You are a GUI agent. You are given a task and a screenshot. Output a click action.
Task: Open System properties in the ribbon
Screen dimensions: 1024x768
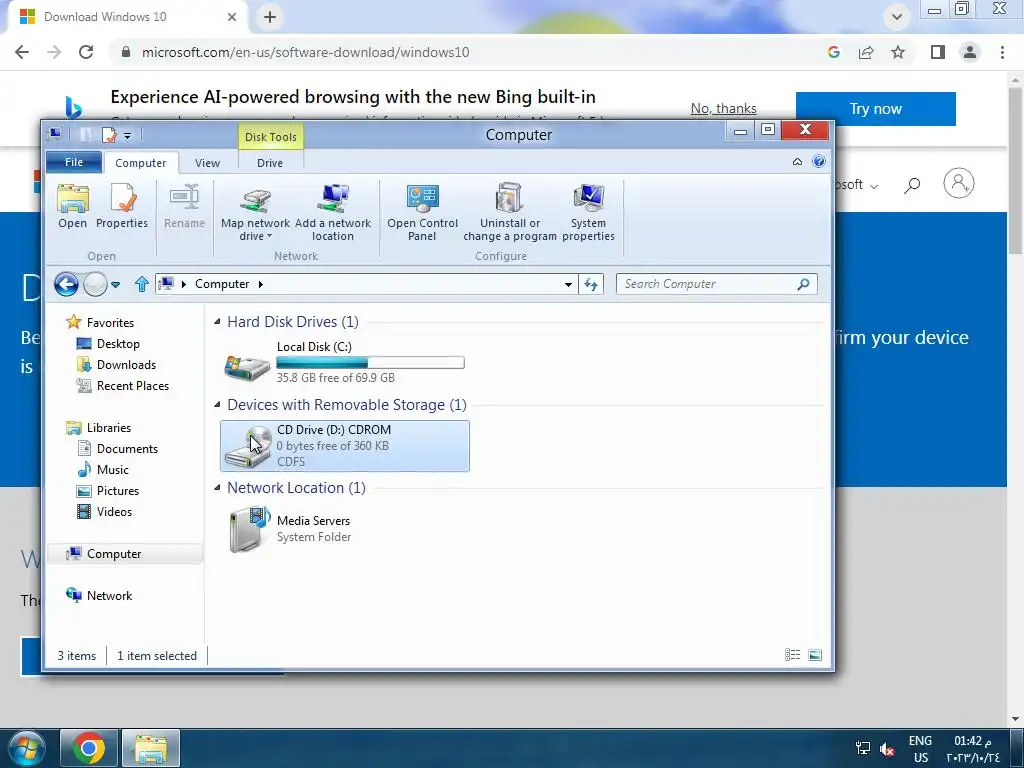coord(588,212)
